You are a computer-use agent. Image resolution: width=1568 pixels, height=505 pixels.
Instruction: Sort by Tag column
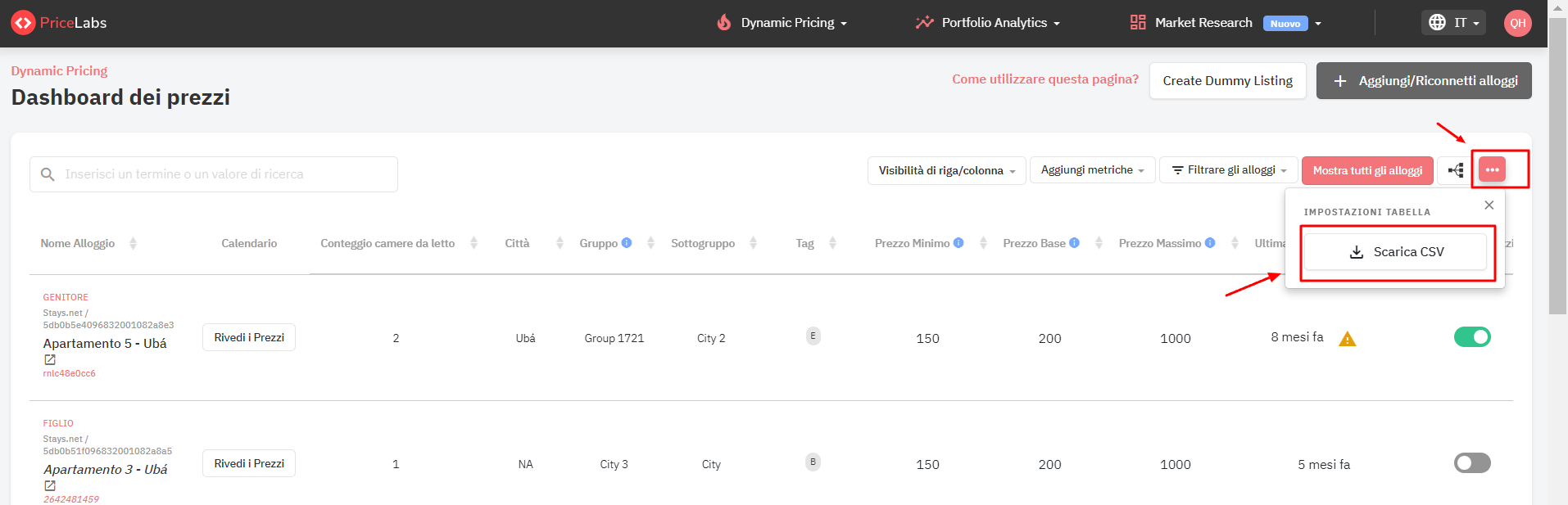pos(832,243)
